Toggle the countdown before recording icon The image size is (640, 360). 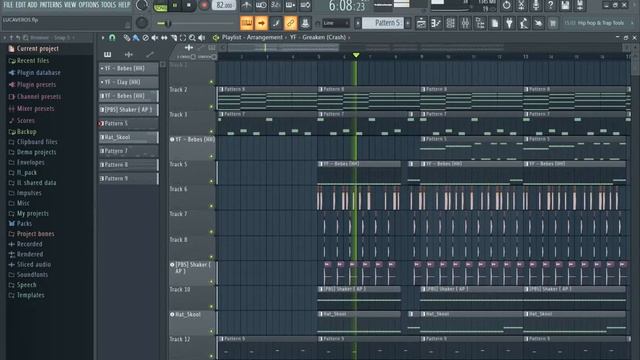[276, 5]
